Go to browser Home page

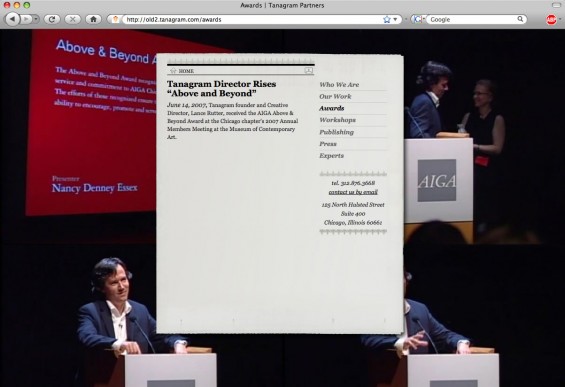click(93, 19)
